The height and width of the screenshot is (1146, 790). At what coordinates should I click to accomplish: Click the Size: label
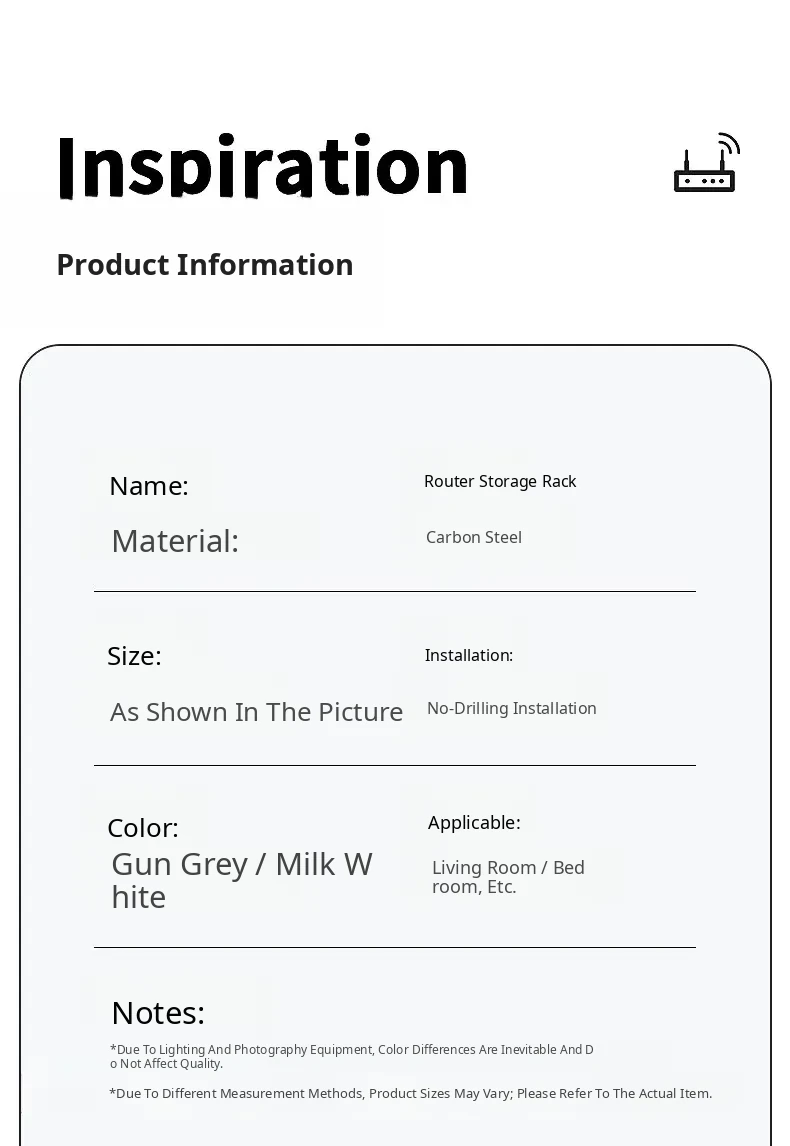pos(134,656)
